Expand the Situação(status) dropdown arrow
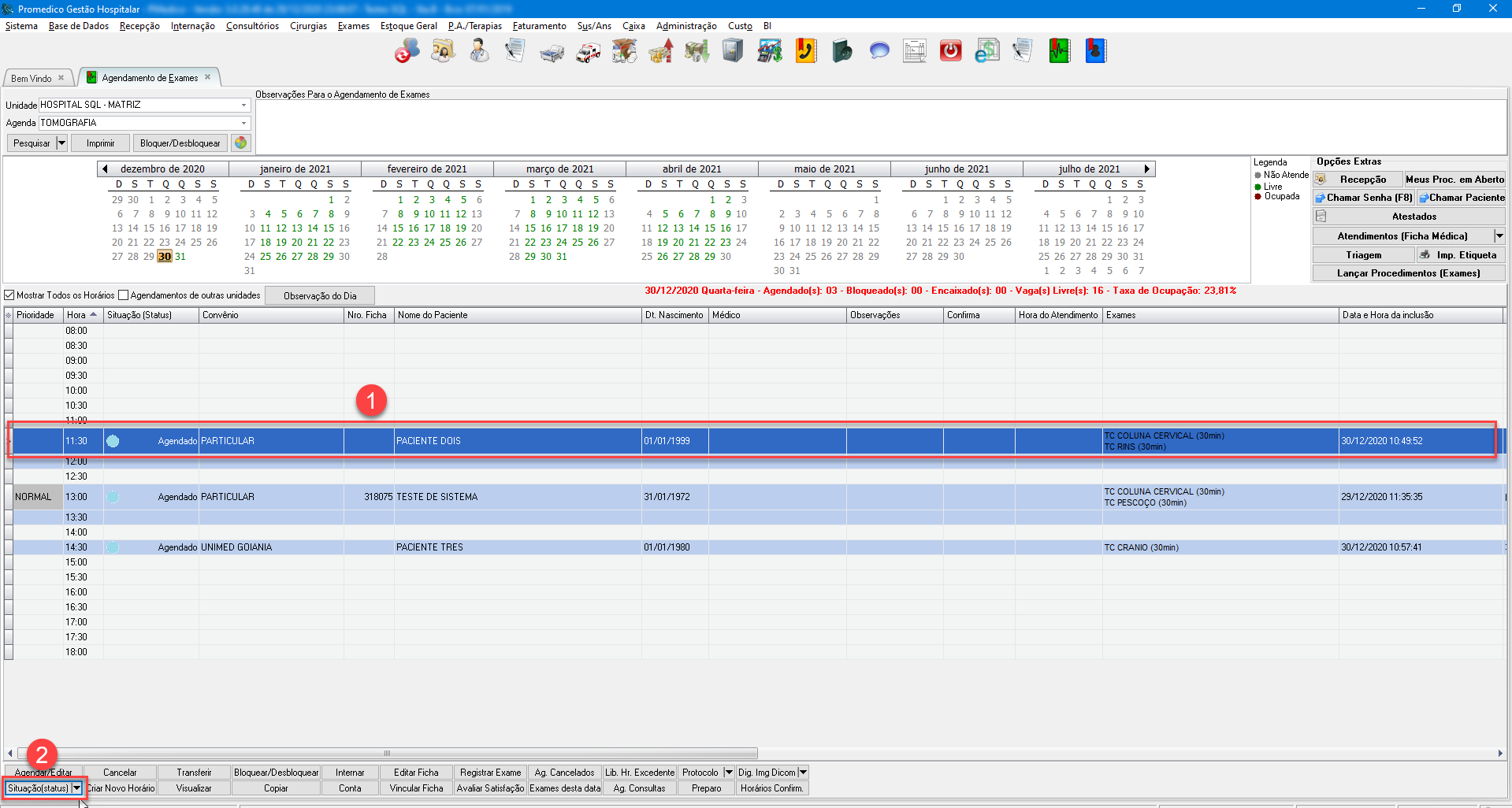Viewport: 1512px width, 808px height. tap(76, 788)
